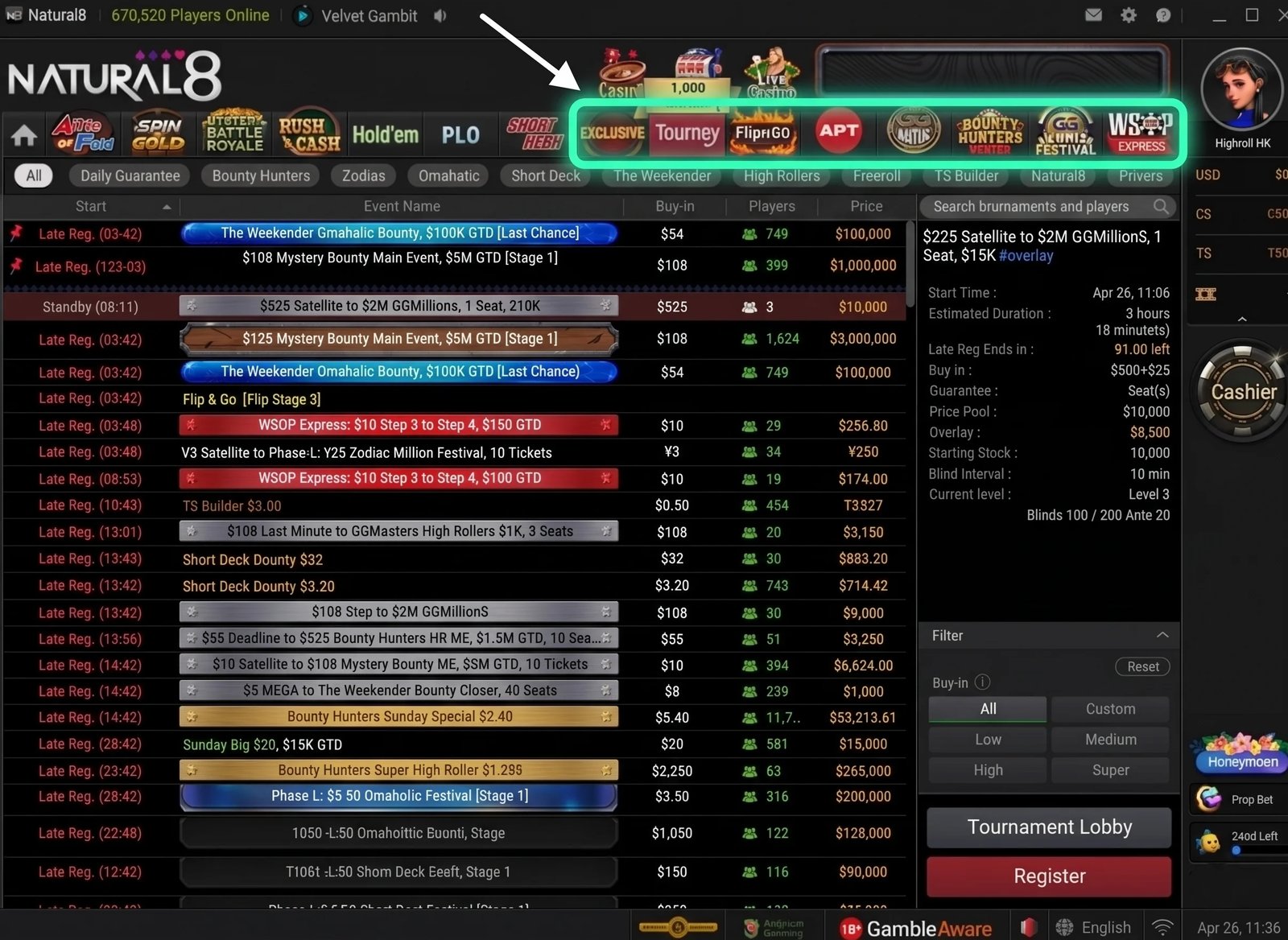Mute the Velvet Gambit music speaker

(440, 15)
